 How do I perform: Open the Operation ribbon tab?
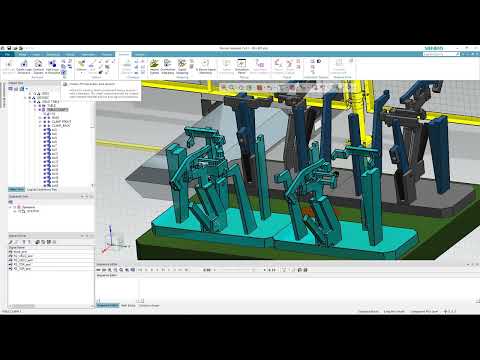[88, 54]
